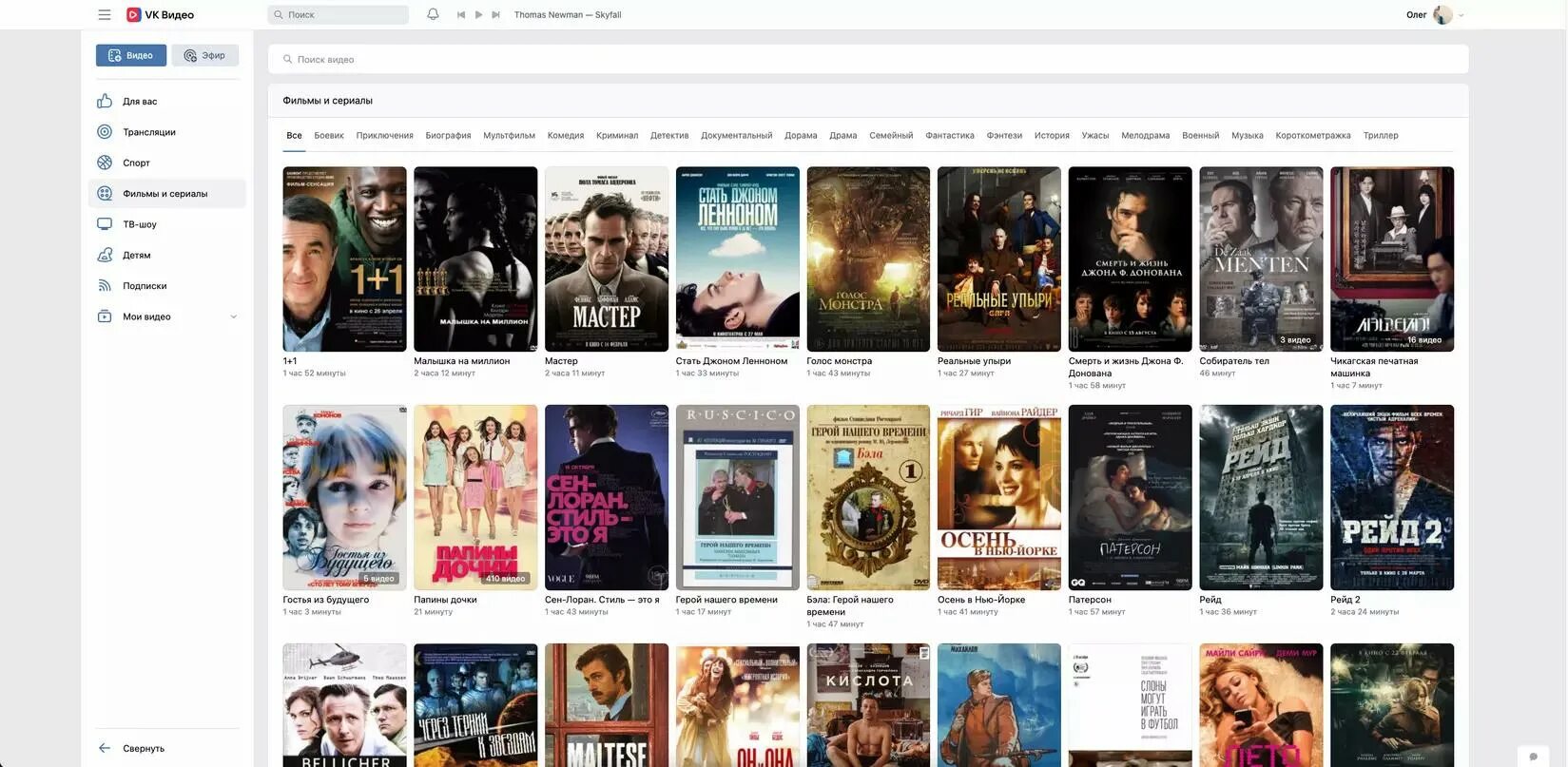Open the Для вас thumbs-up icon

105,101
